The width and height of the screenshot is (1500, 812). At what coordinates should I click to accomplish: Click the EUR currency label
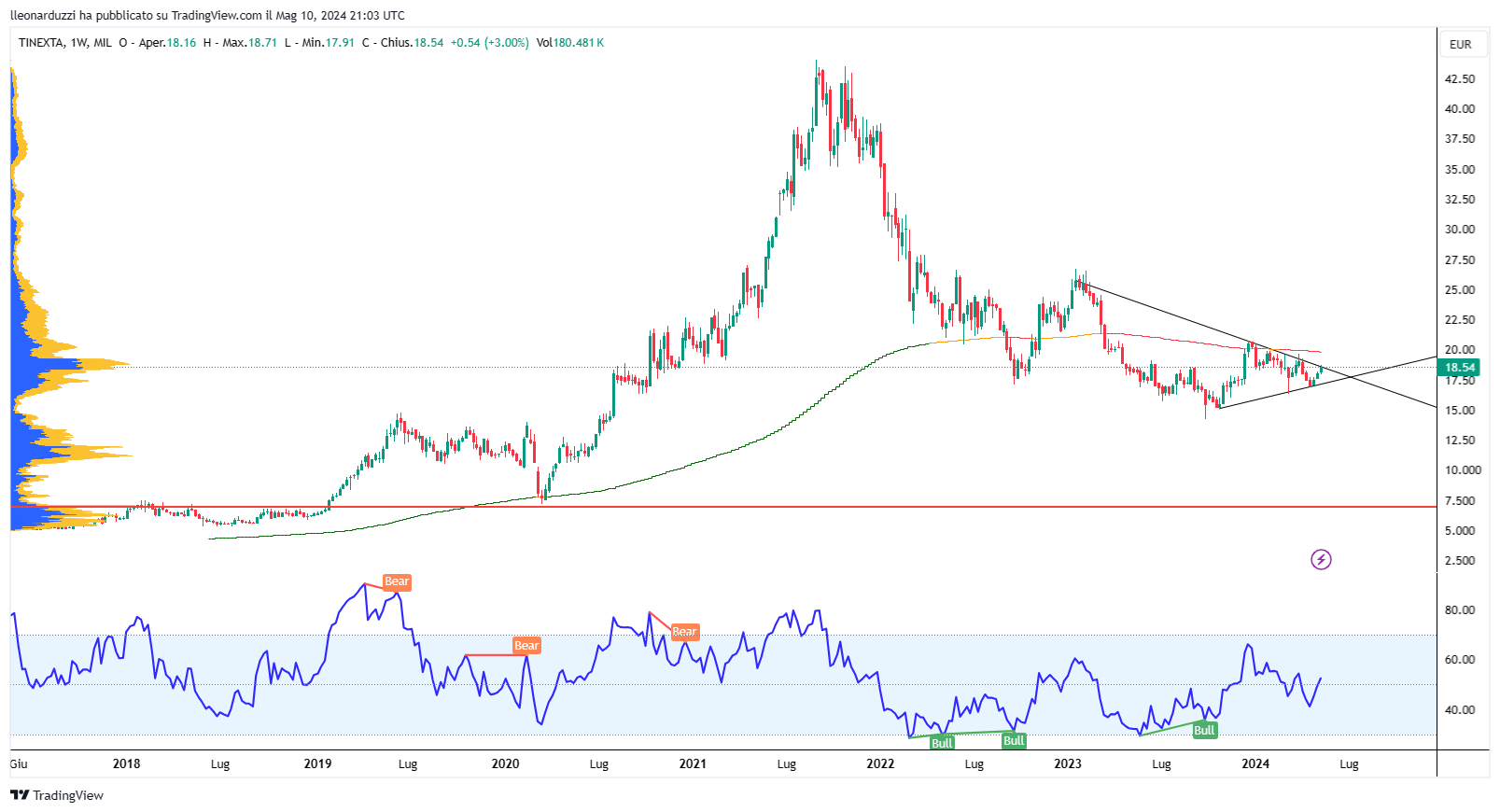tap(1461, 44)
